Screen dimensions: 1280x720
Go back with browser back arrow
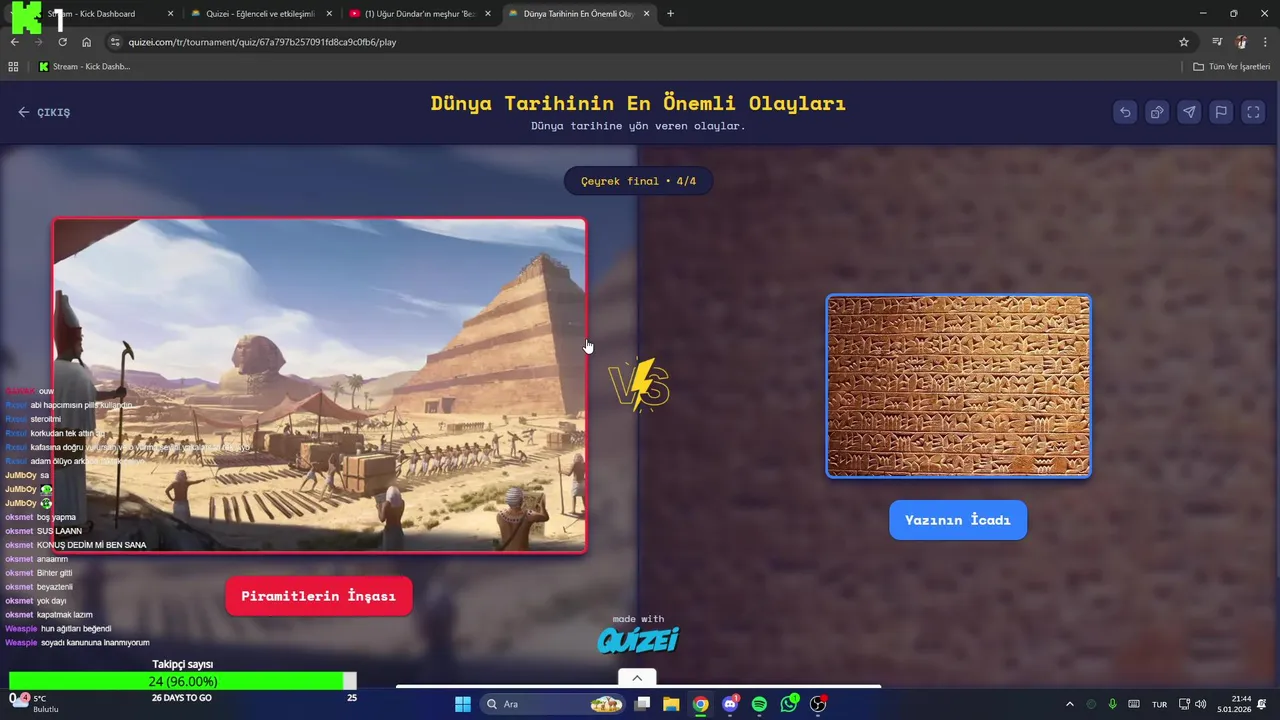15,42
